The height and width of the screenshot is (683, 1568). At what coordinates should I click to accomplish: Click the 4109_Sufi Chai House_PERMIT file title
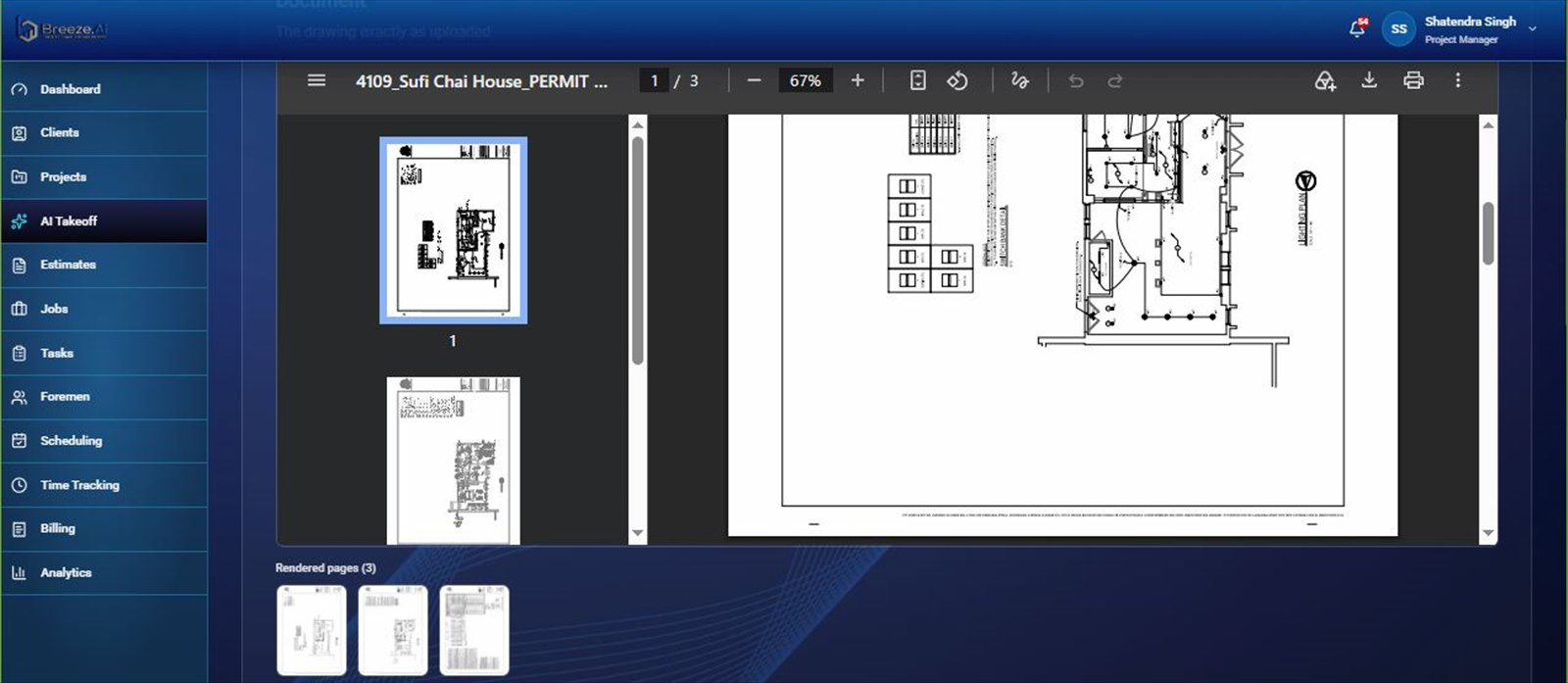481,81
